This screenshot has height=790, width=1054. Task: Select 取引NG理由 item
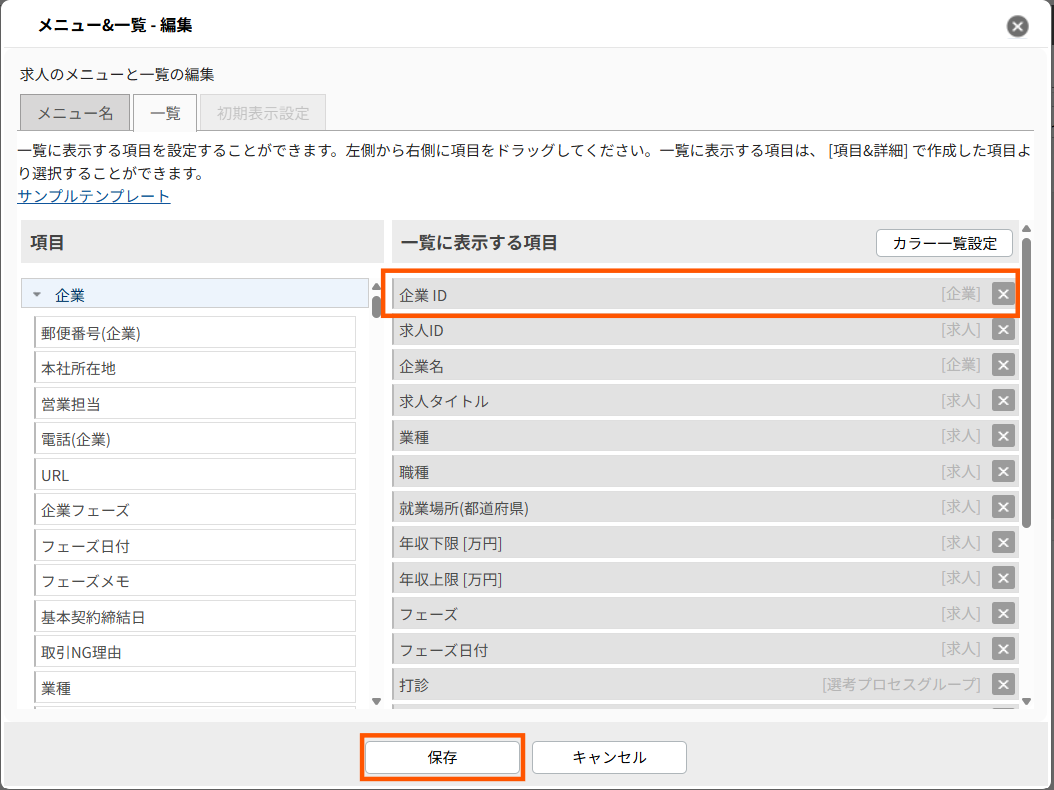tap(195, 651)
